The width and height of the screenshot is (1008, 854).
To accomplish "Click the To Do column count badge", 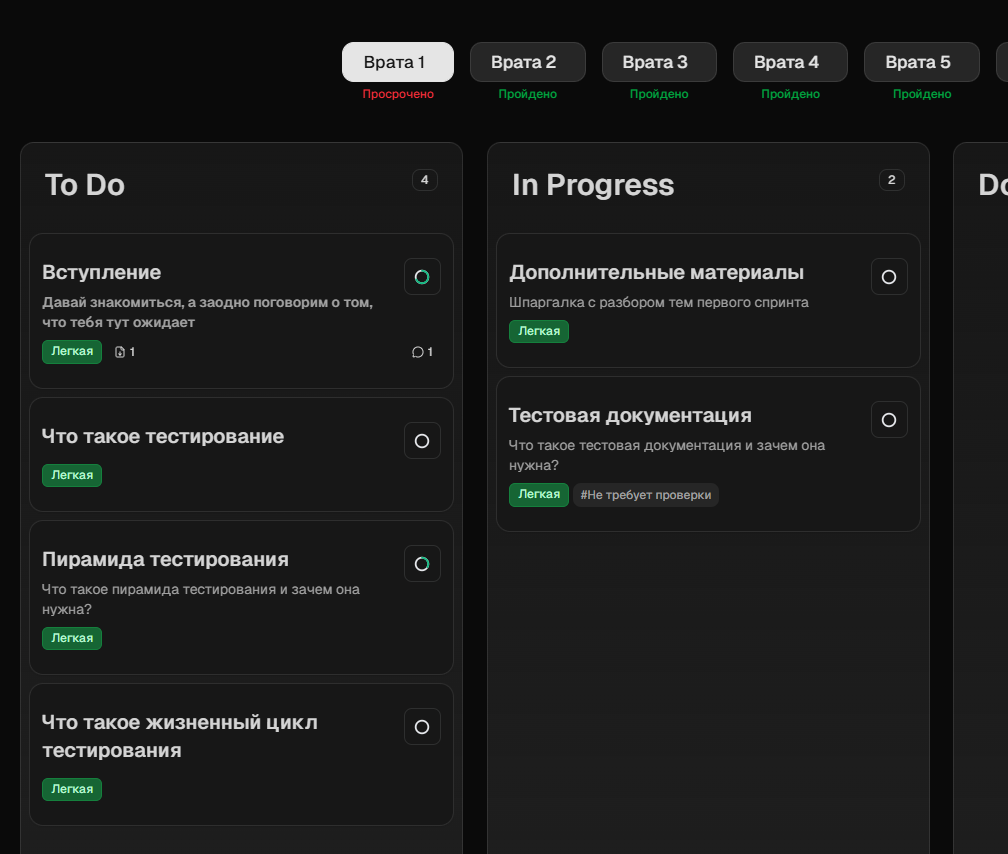I will coord(424,180).
